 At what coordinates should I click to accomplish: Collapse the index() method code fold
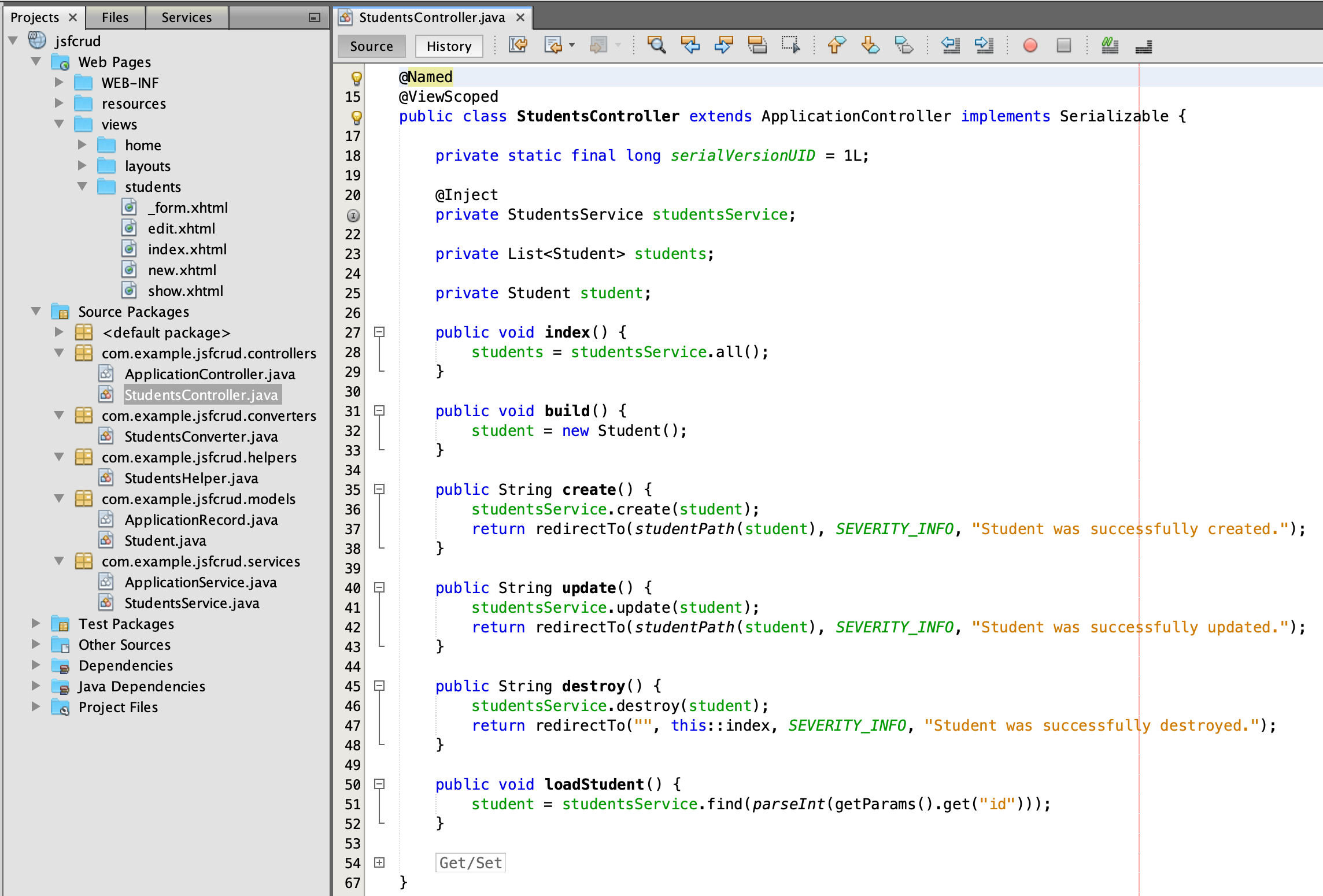tap(379, 332)
